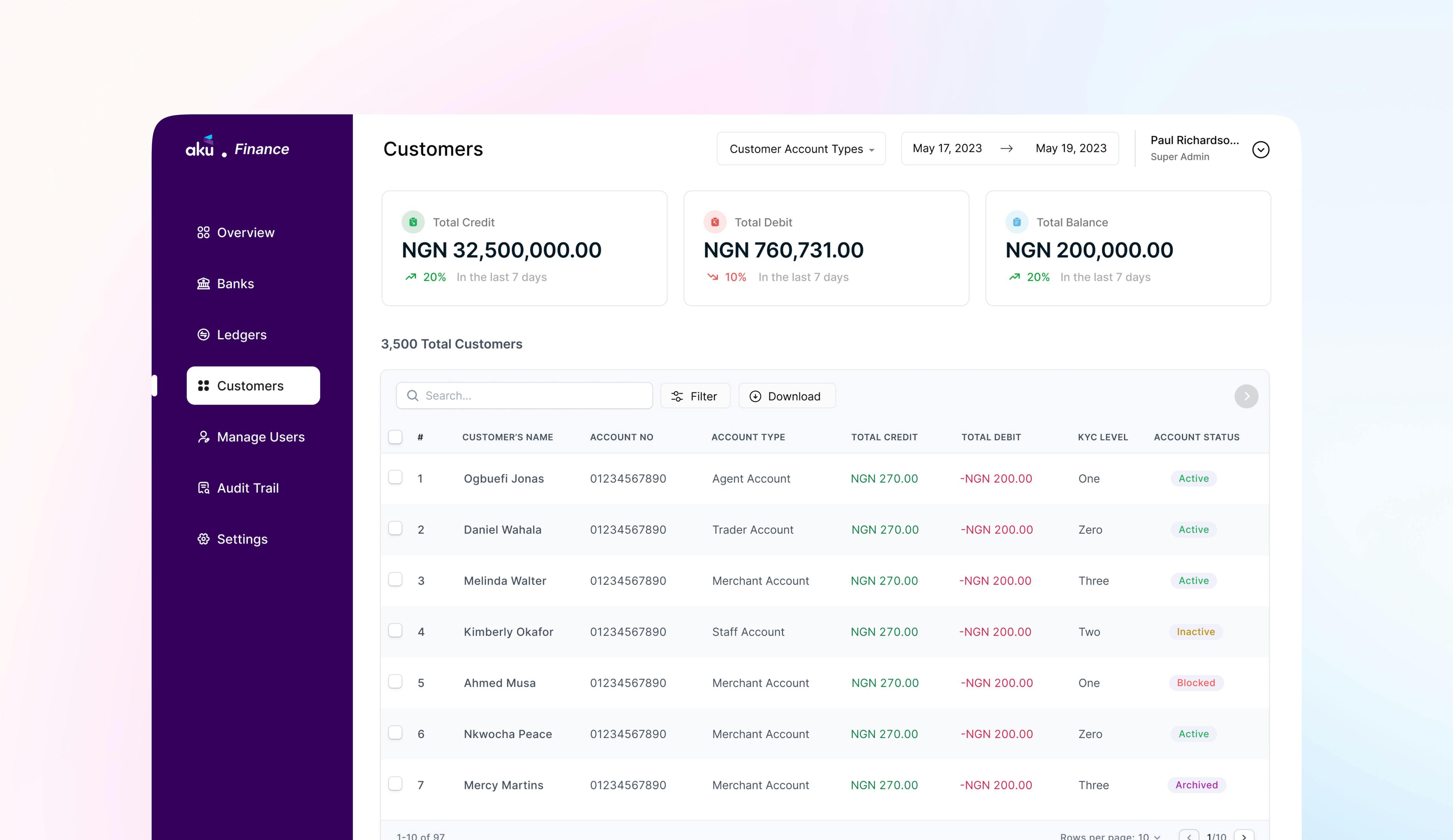Click the forward arrow between date range
The height and width of the screenshot is (840, 1453).
(x=1007, y=147)
